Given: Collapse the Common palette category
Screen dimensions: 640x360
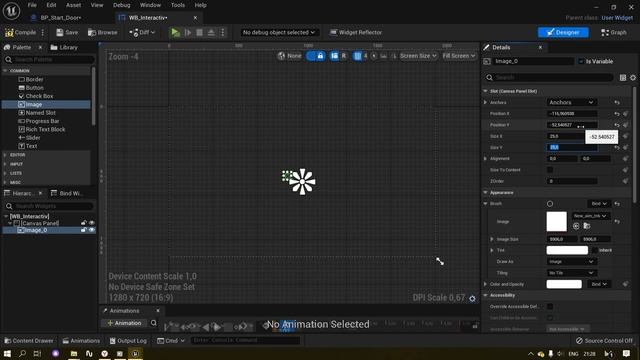Looking at the screenshot, I should coord(5,71).
